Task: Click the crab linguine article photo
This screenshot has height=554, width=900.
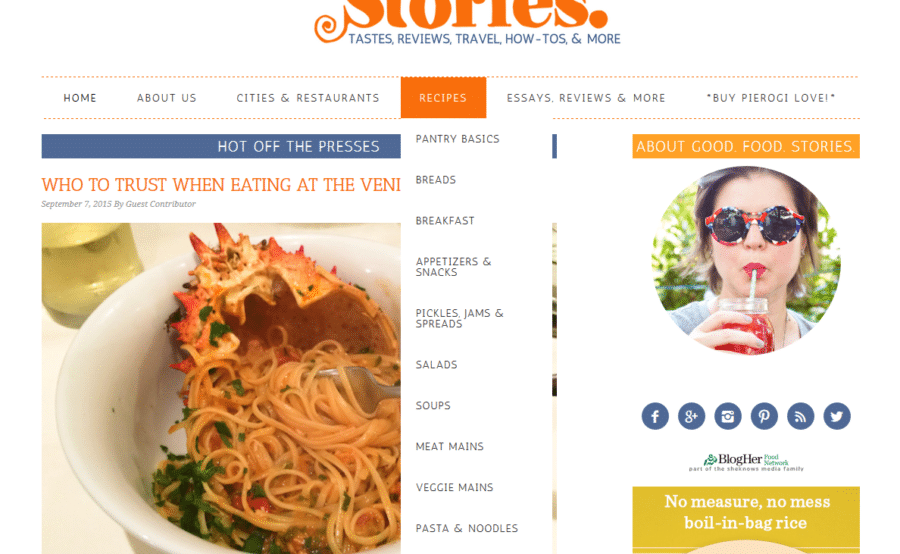Action: pyautogui.click(x=221, y=388)
